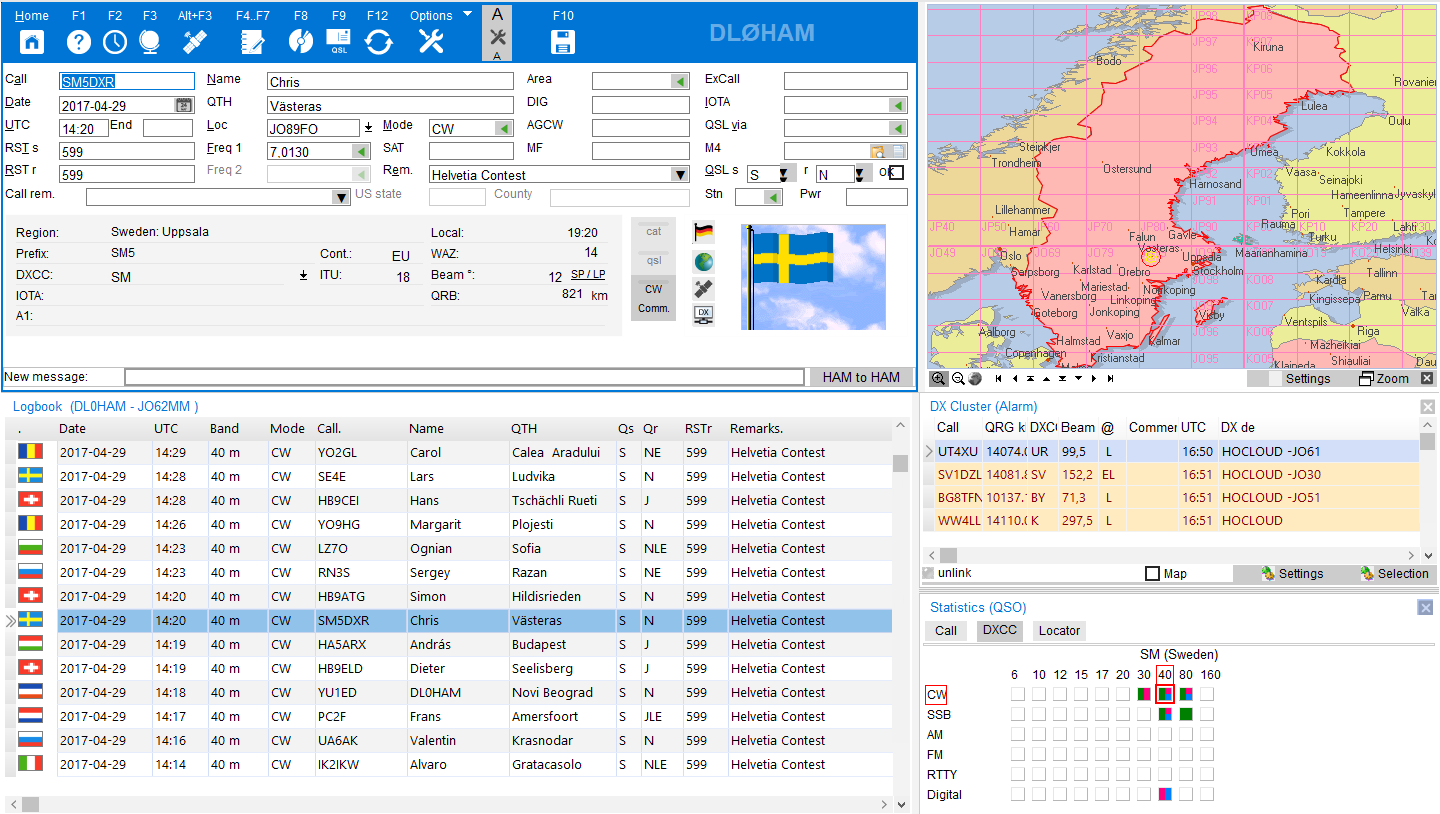This screenshot has width=1440, height=814.
Task: Click the F4..F7 notepad edit icon
Action: 253,41
